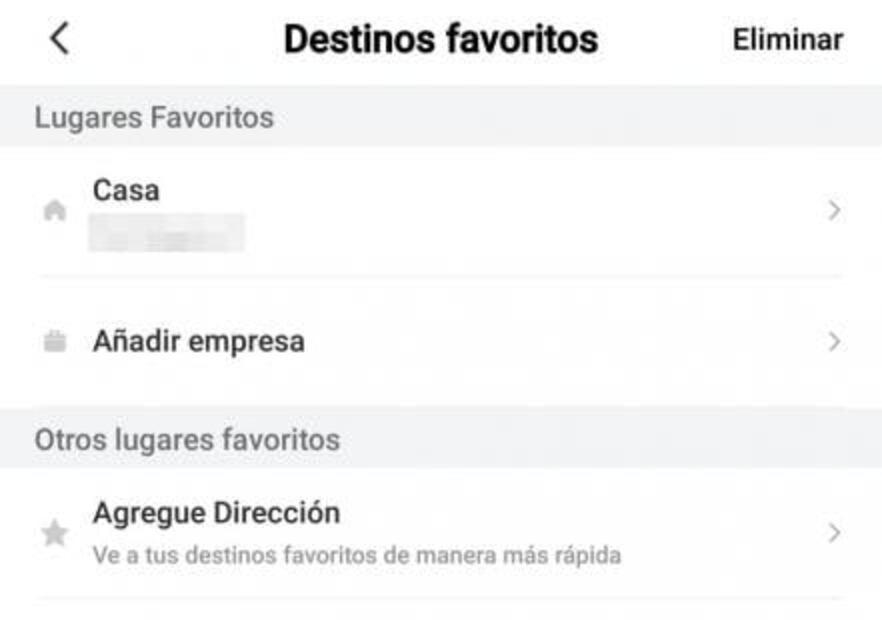Click the Otros lugares favoritos section header

[x=187, y=440]
